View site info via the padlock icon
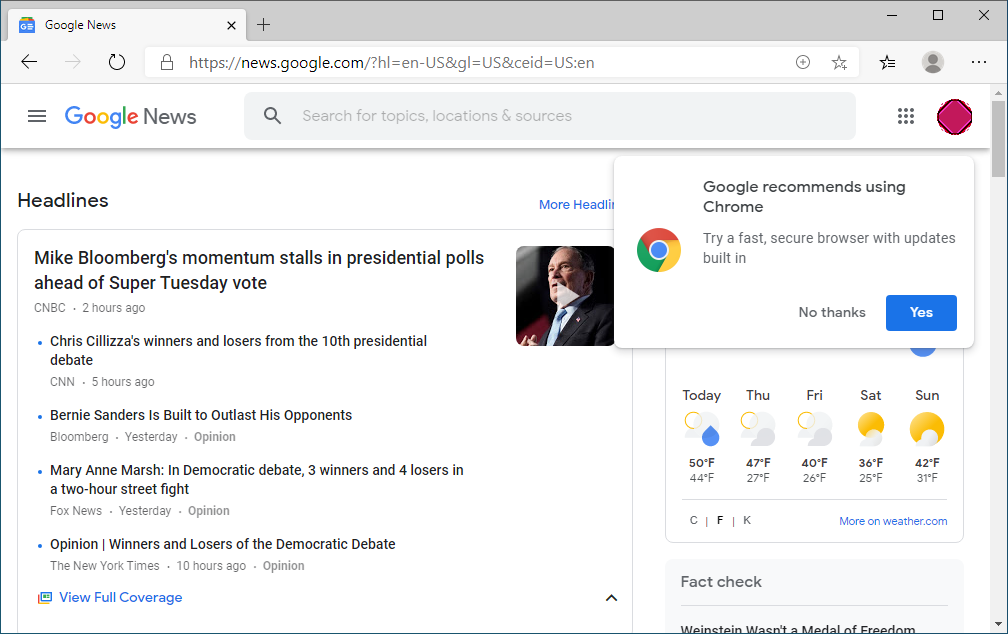 tap(167, 62)
